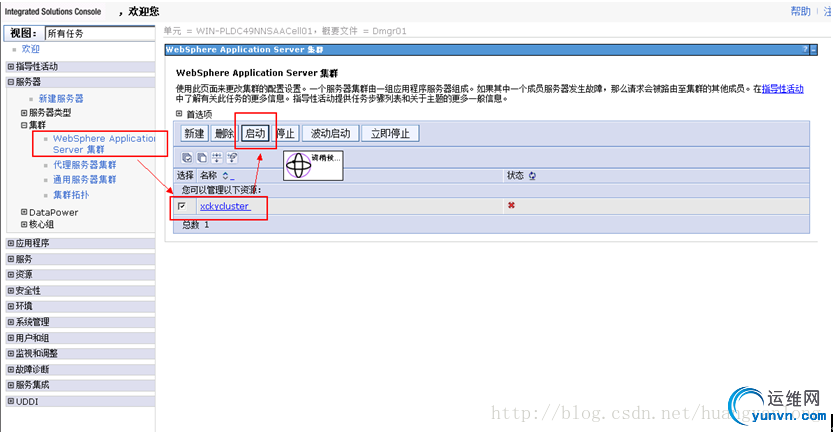Click the minimize icon in panel title bar
Image resolution: width=833 pixels, height=433 pixels.
(813, 49)
